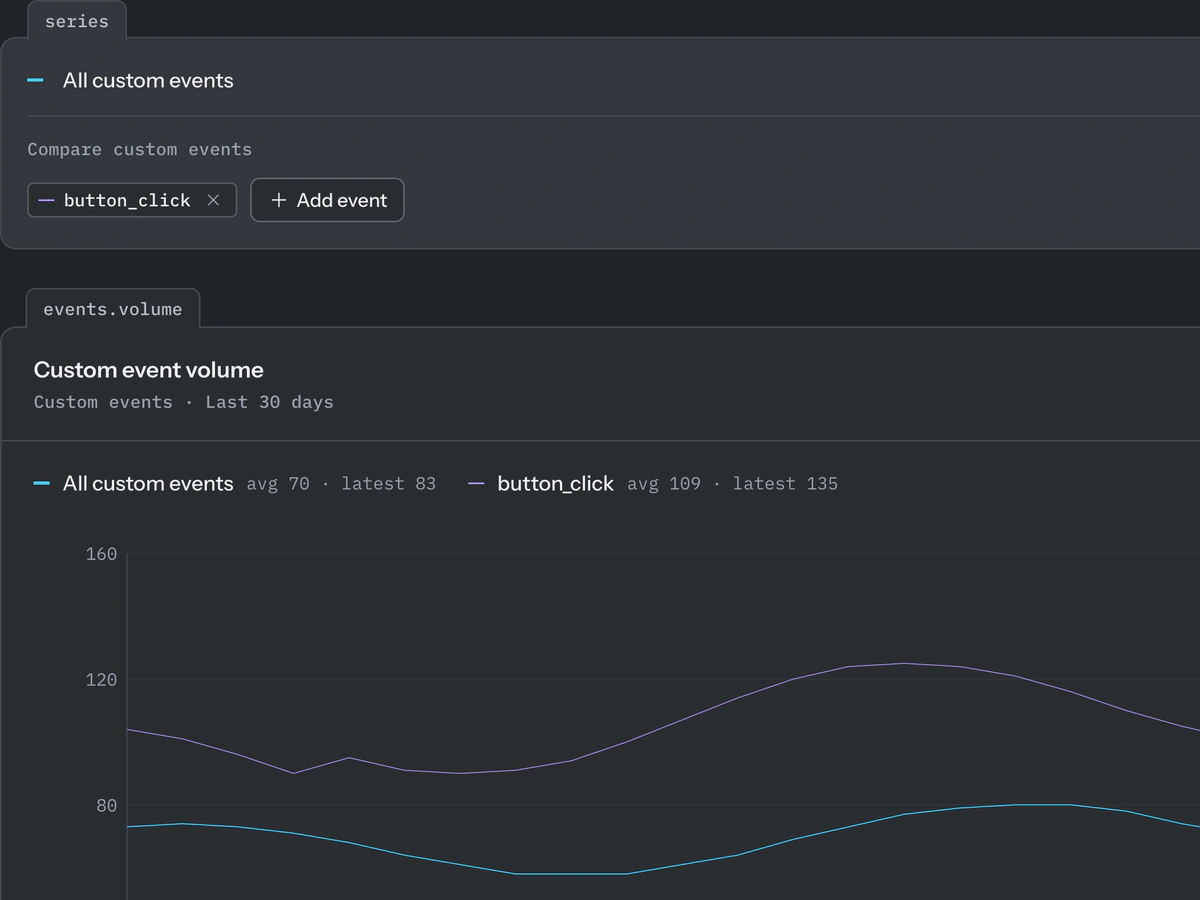Screen dimensions: 1200x900
Task: Click the 160 y-axis label
Action: [x=101, y=554]
